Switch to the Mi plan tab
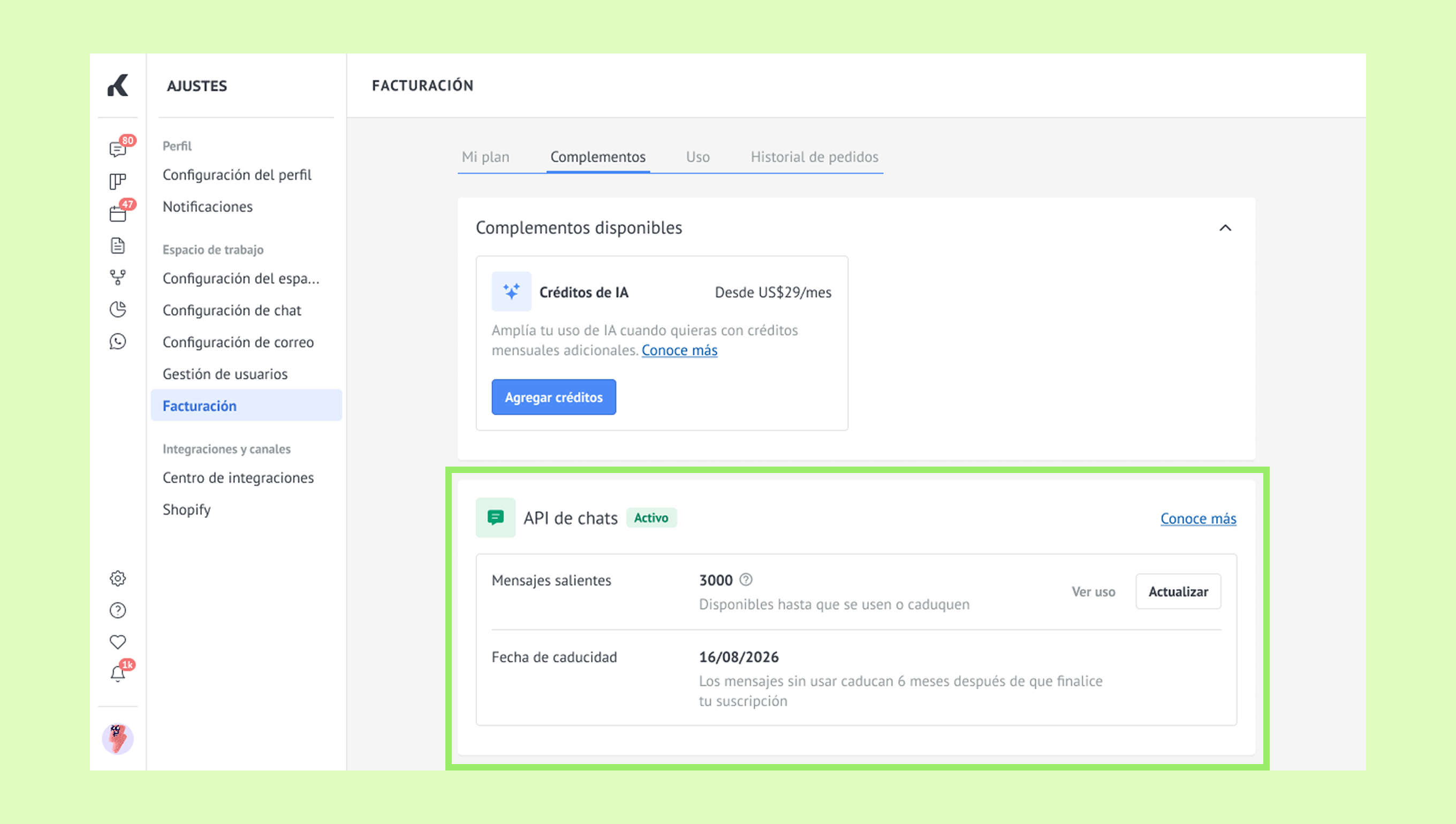Screen dimensions: 1456x824 (x=485, y=157)
